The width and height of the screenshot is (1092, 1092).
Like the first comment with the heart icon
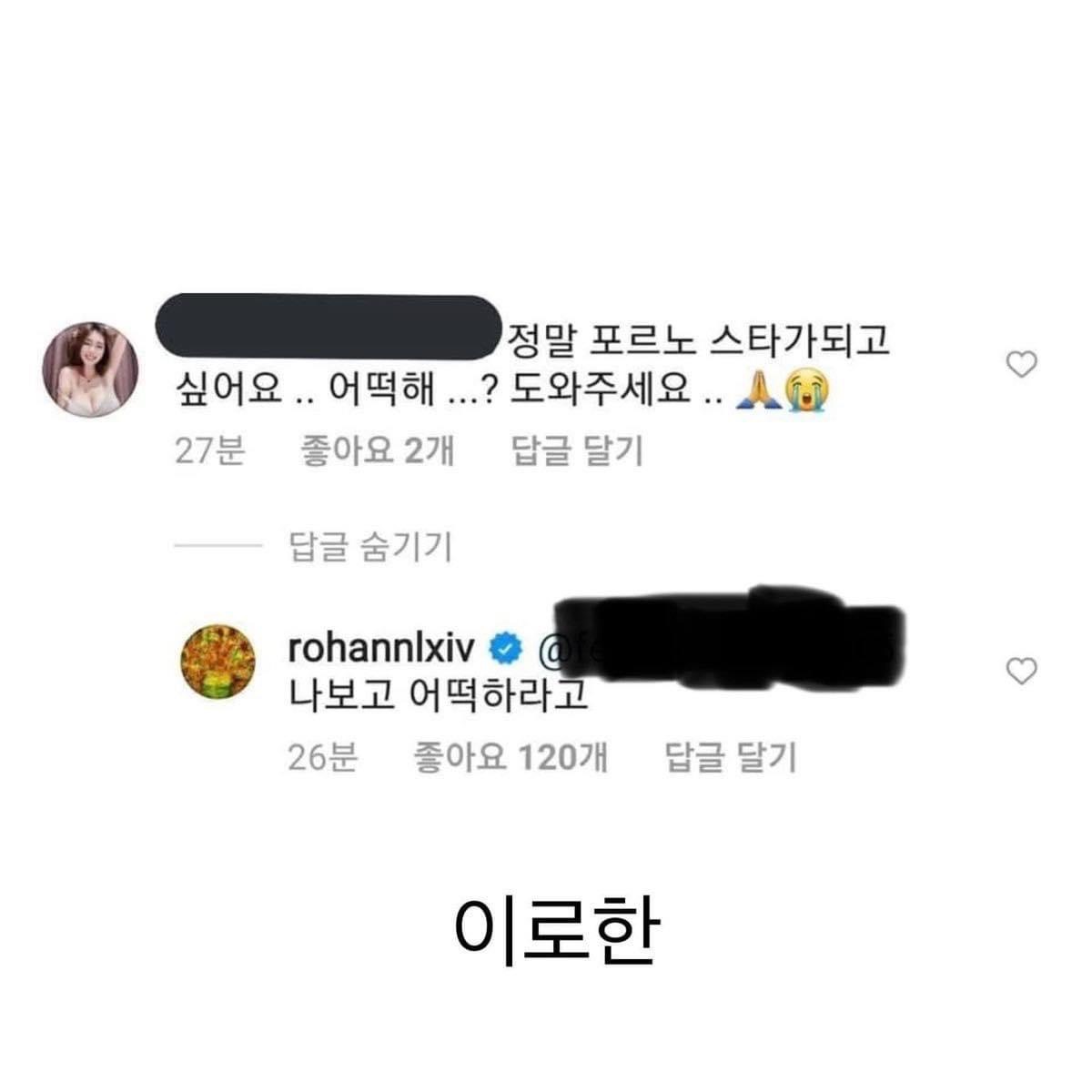pos(1023,364)
